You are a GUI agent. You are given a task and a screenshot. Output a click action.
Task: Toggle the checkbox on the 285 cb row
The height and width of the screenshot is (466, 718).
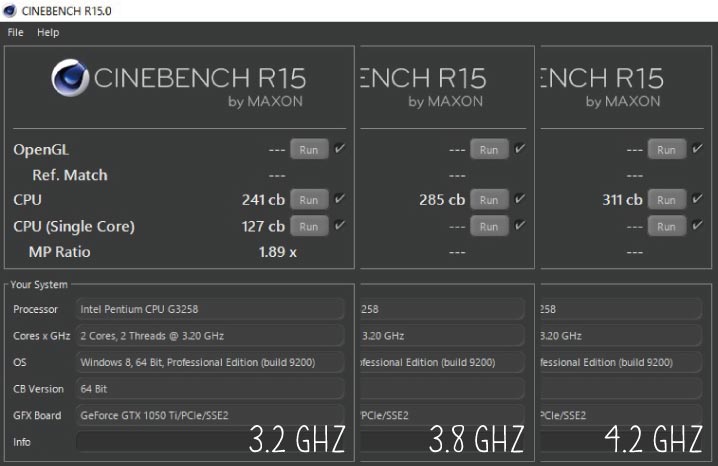519,198
